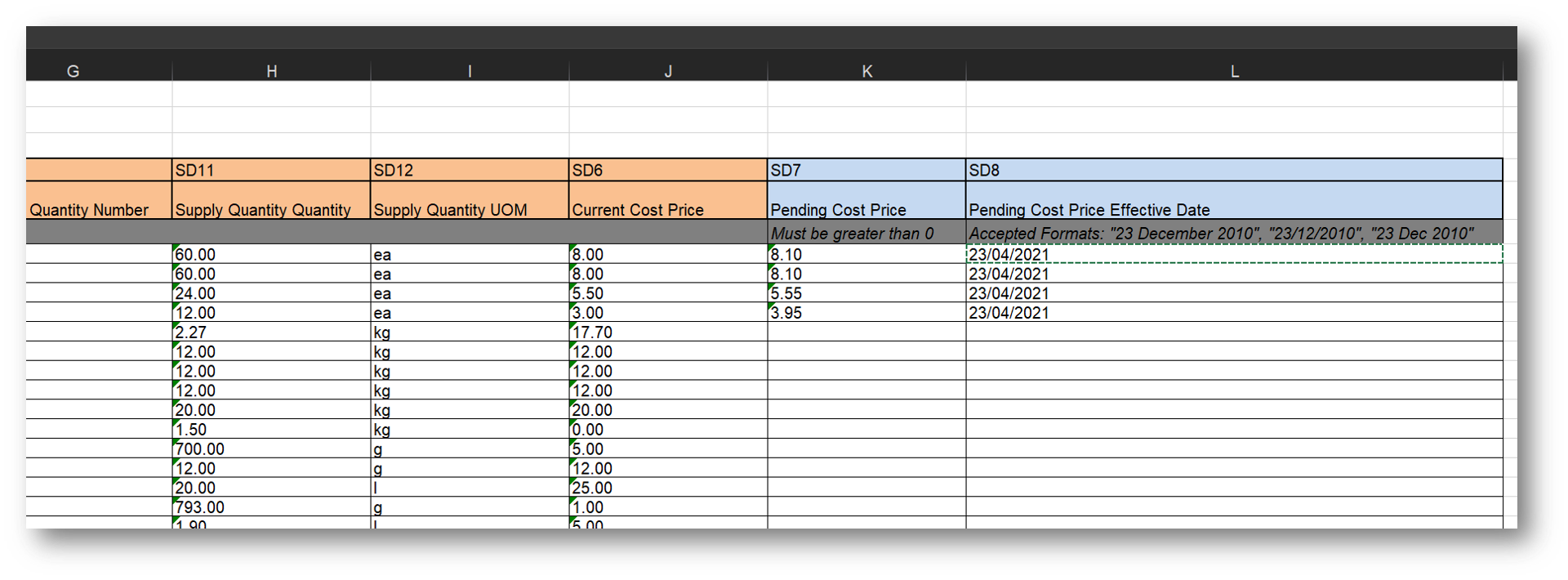
Task: Select date cell in the 5.55 row
Action: pos(1234,293)
